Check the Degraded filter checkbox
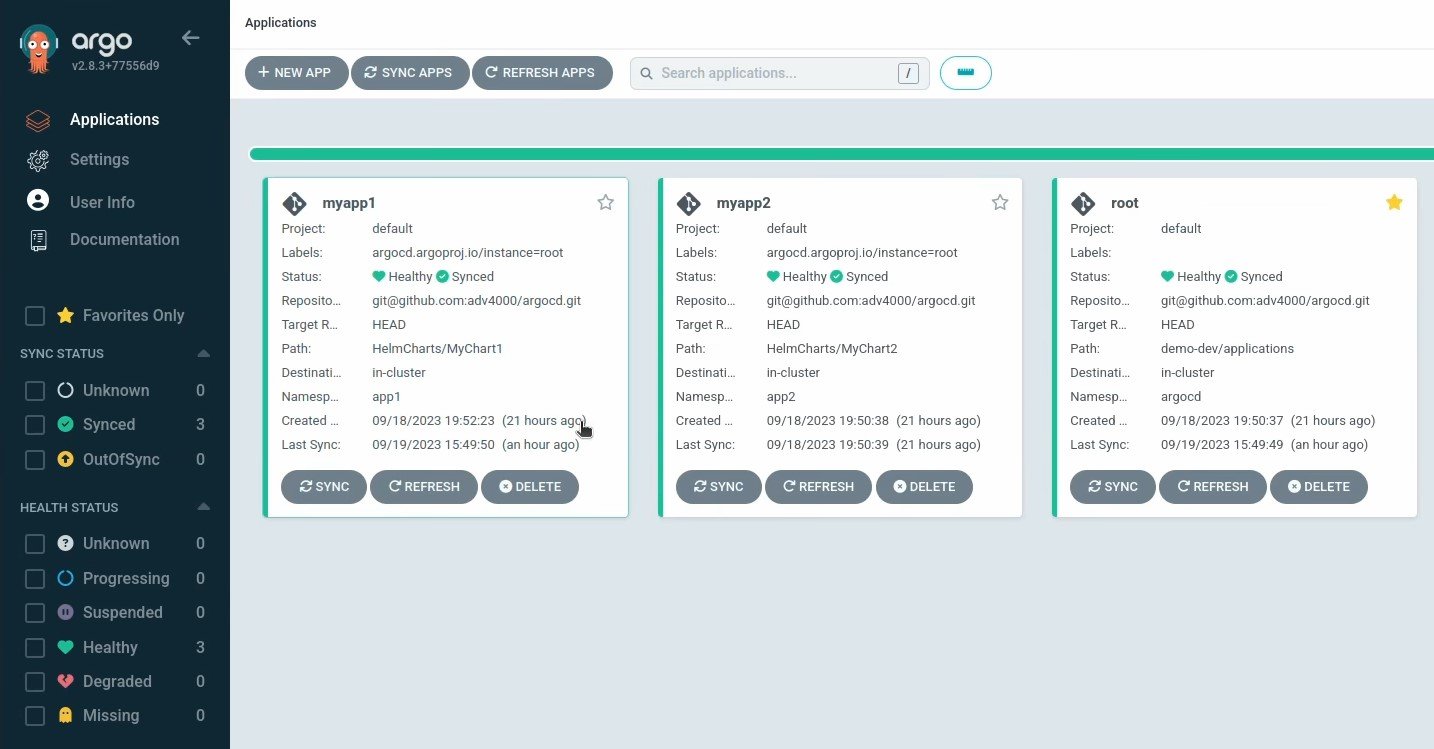Viewport: 1434px width, 749px height. click(35, 682)
